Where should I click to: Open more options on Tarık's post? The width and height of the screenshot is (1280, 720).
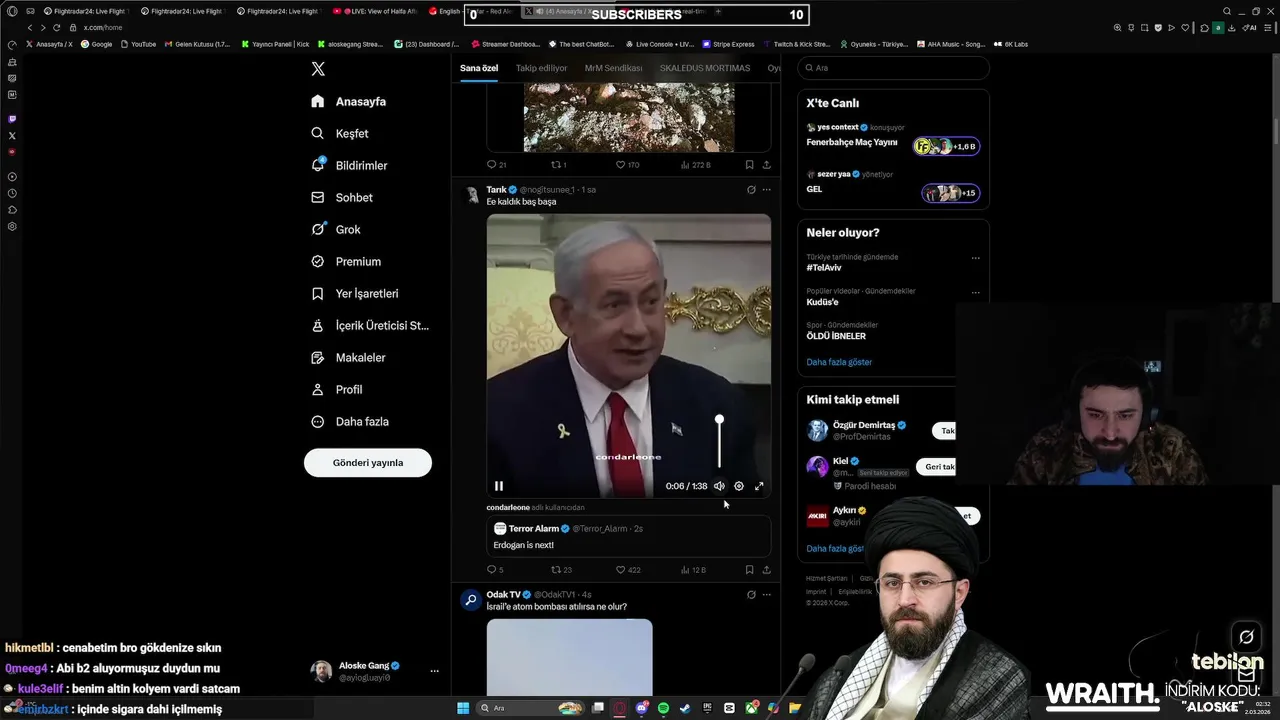pos(767,189)
